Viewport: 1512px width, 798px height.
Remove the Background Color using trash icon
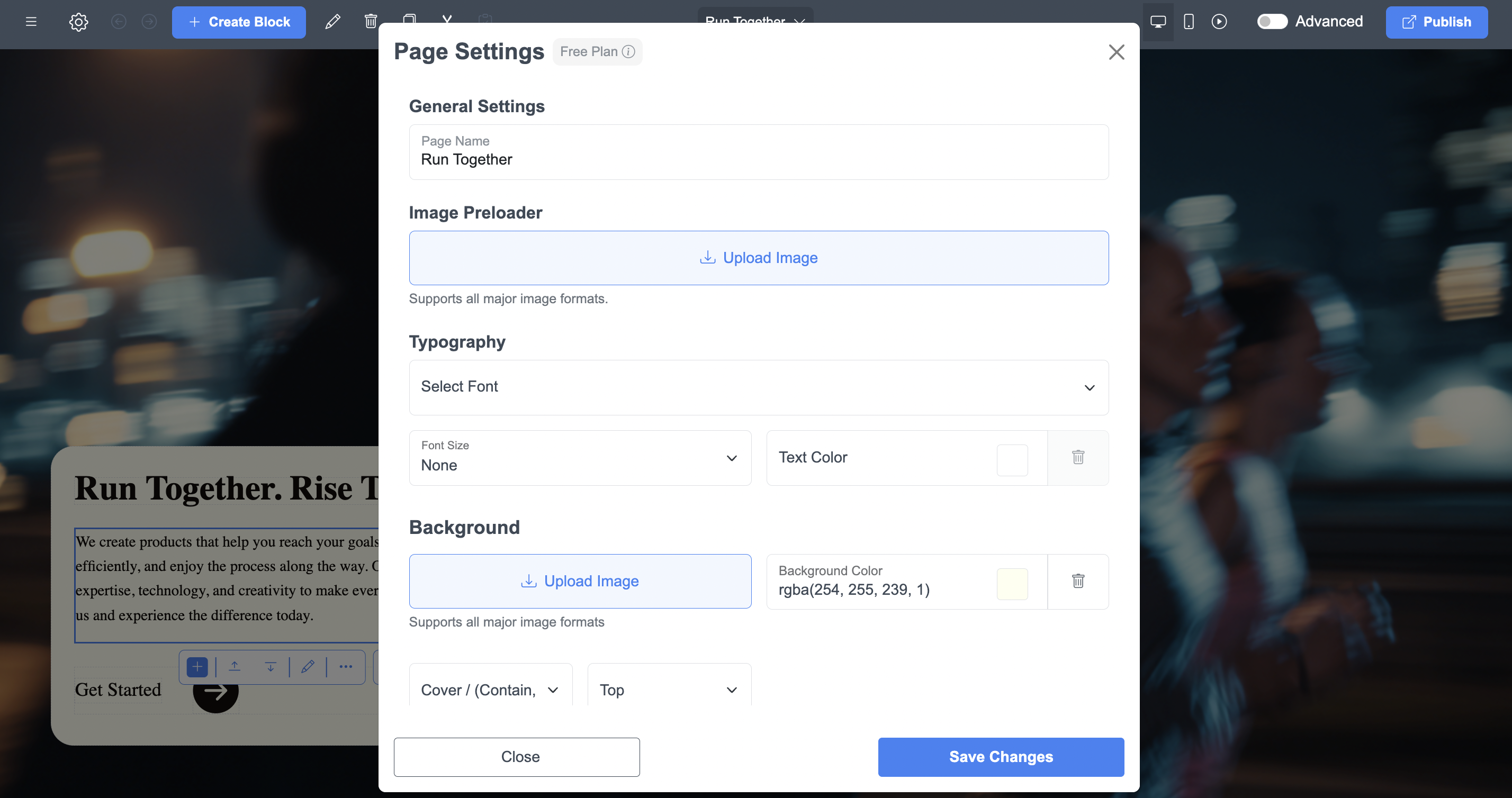pos(1078,581)
